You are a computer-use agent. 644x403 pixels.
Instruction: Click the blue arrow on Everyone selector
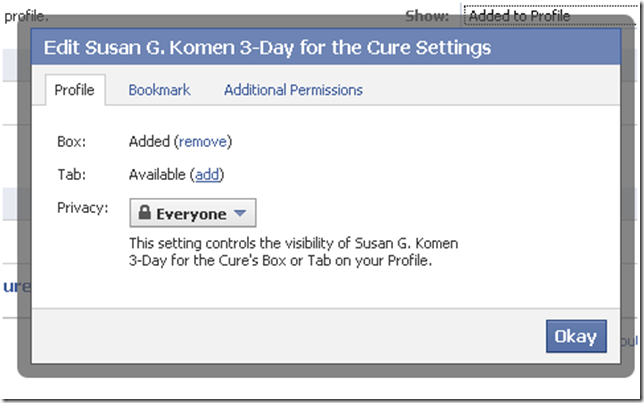tap(239, 214)
